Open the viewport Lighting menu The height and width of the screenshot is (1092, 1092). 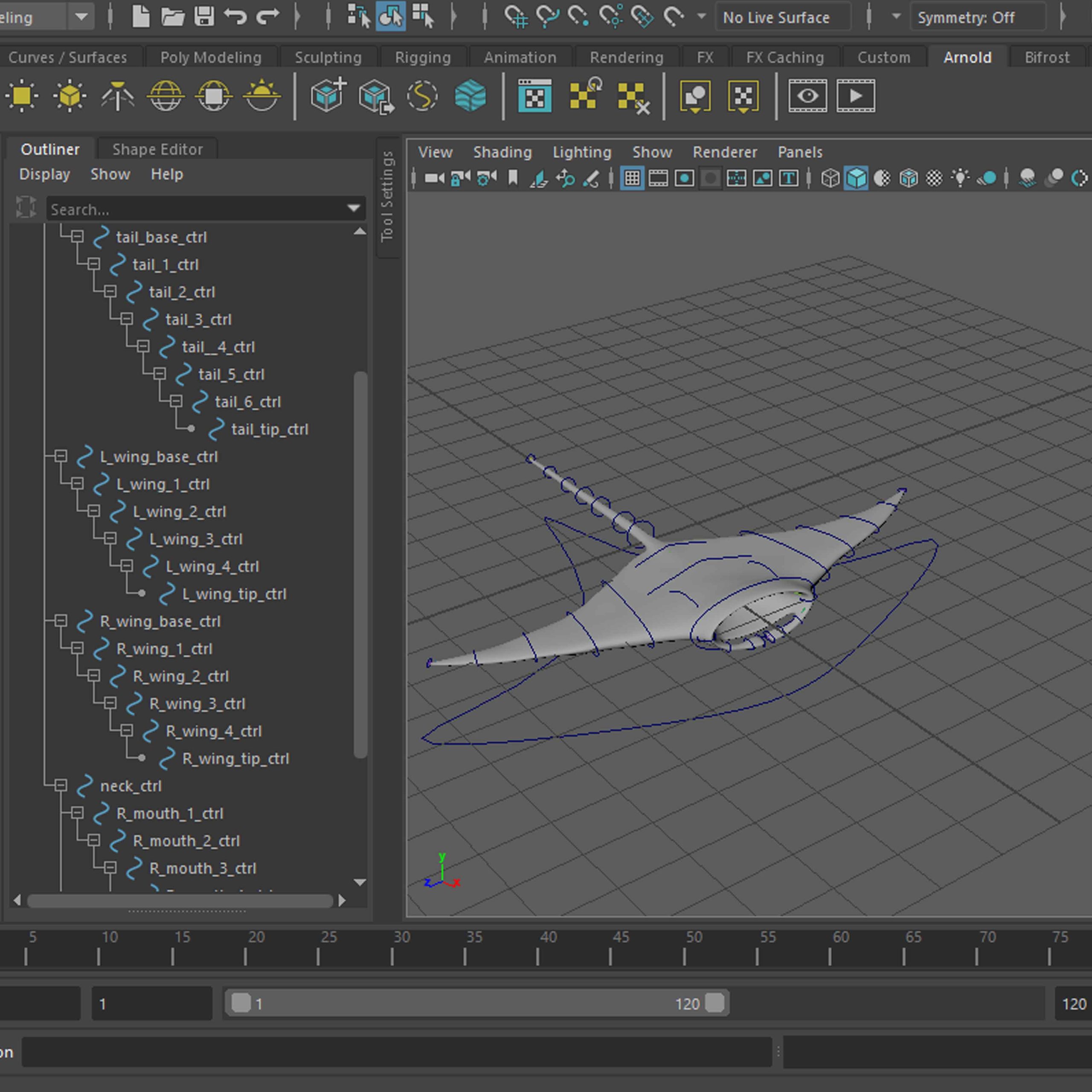click(x=582, y=152)
